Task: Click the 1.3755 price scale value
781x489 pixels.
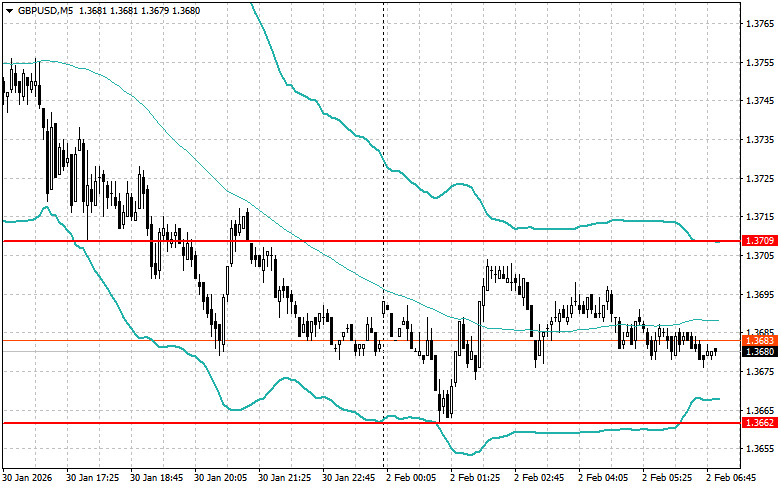Action: (x=760, y=62)
